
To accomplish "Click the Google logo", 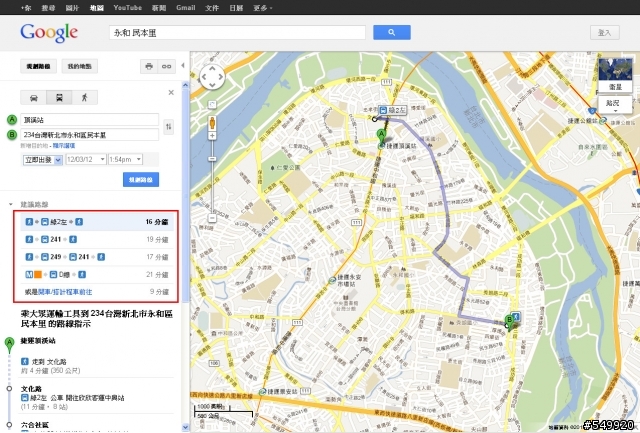I will [x=49, y=33].
